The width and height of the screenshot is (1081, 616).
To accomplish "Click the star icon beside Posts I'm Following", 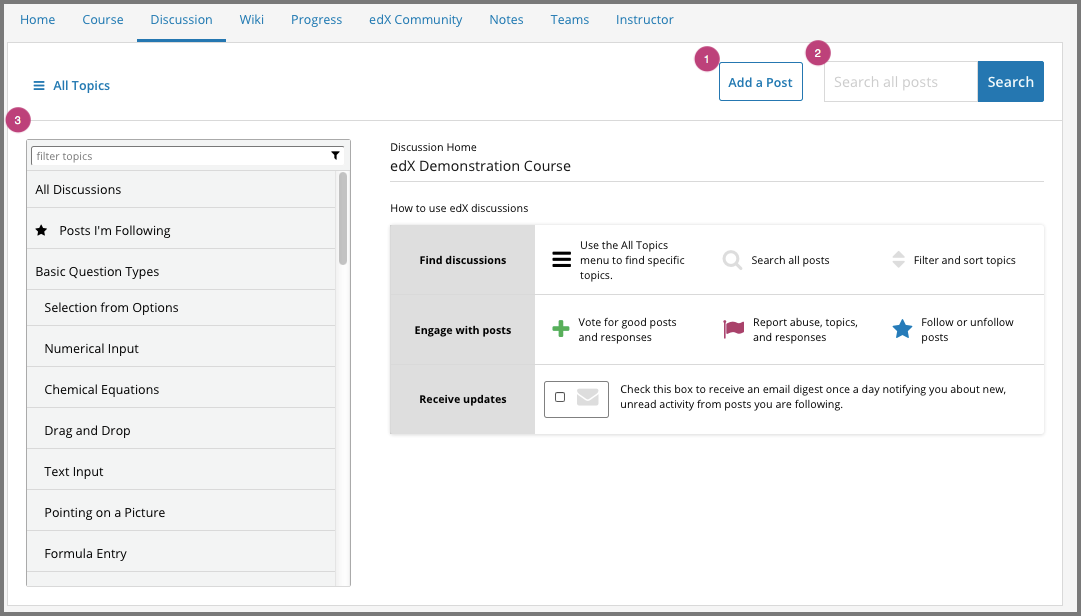I will 41,230.
